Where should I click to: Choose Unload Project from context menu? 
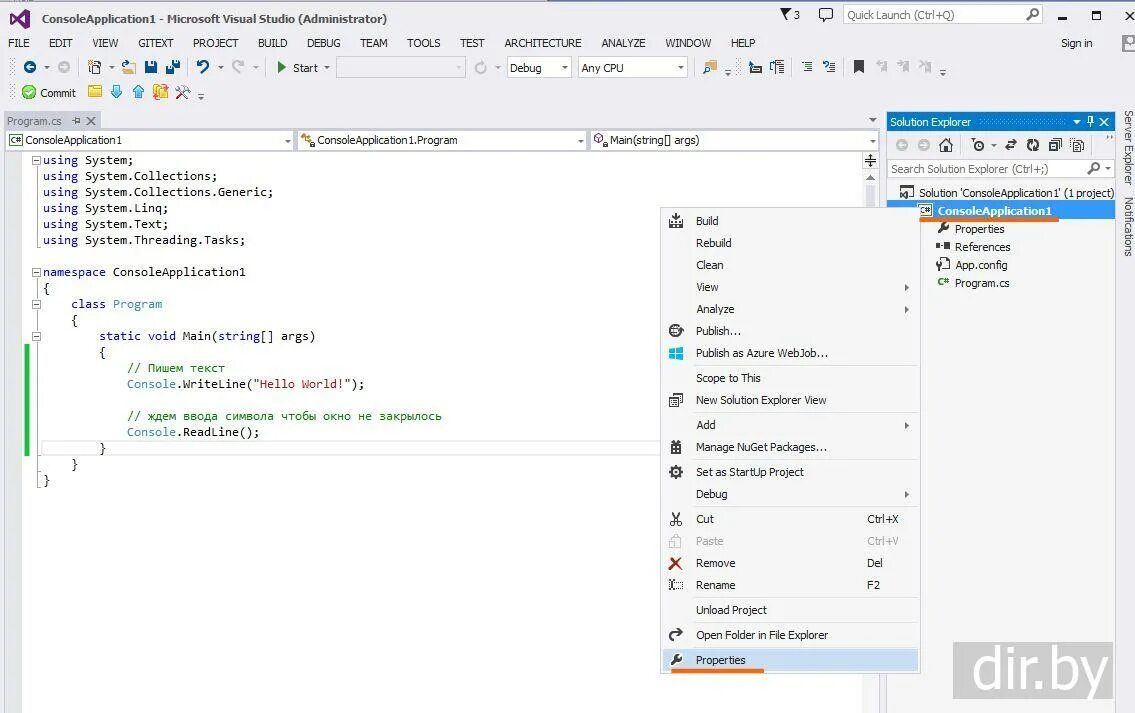pos(790,610)
